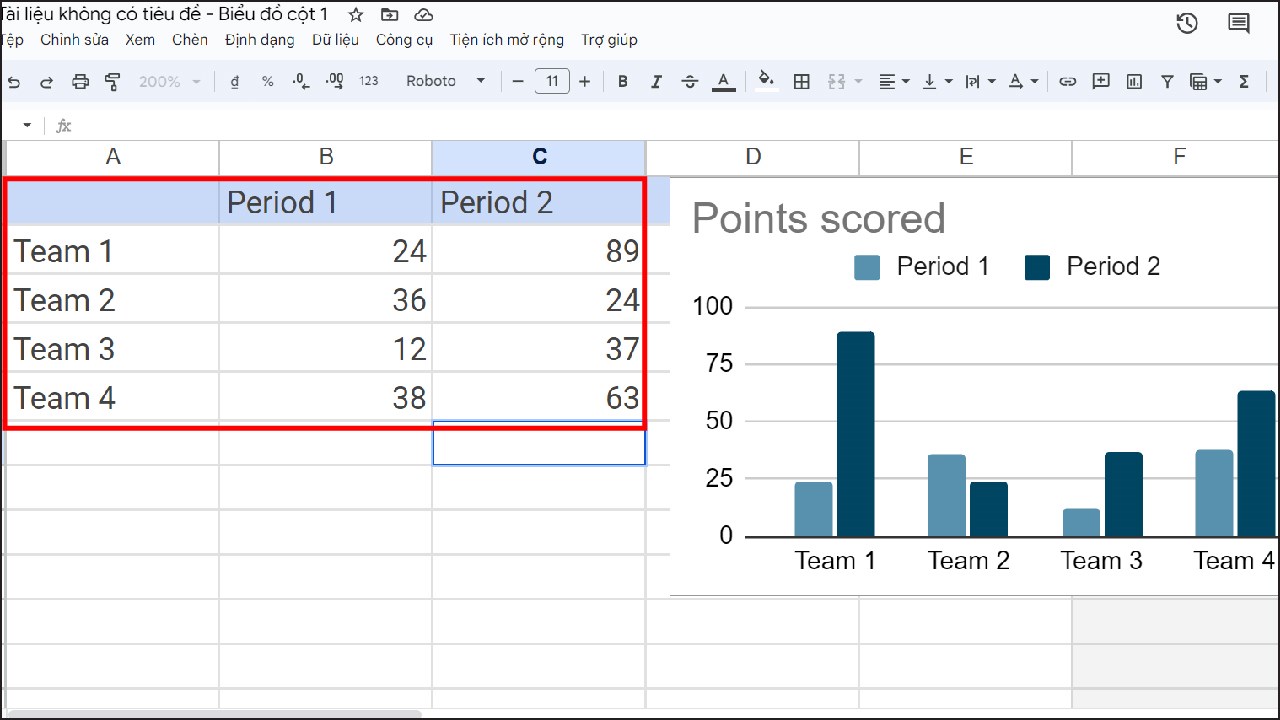The image size is (1280, 720).
Task: Open the 123 number formats menu
Action: [369, 82]
